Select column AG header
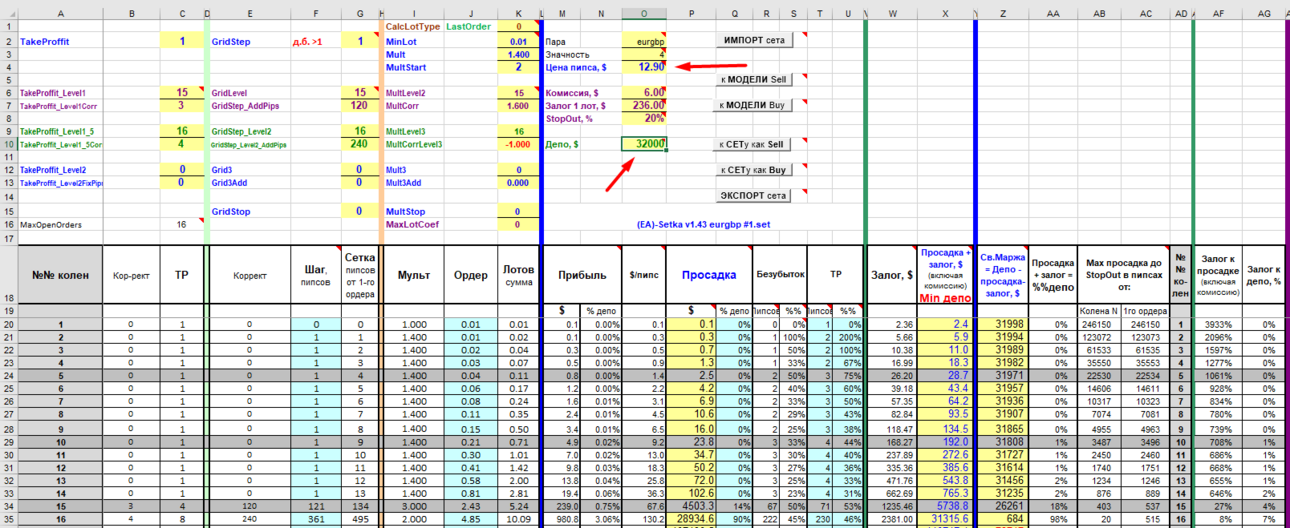The height and width of the screenshot is (528, 1290). coord(1265,13)
